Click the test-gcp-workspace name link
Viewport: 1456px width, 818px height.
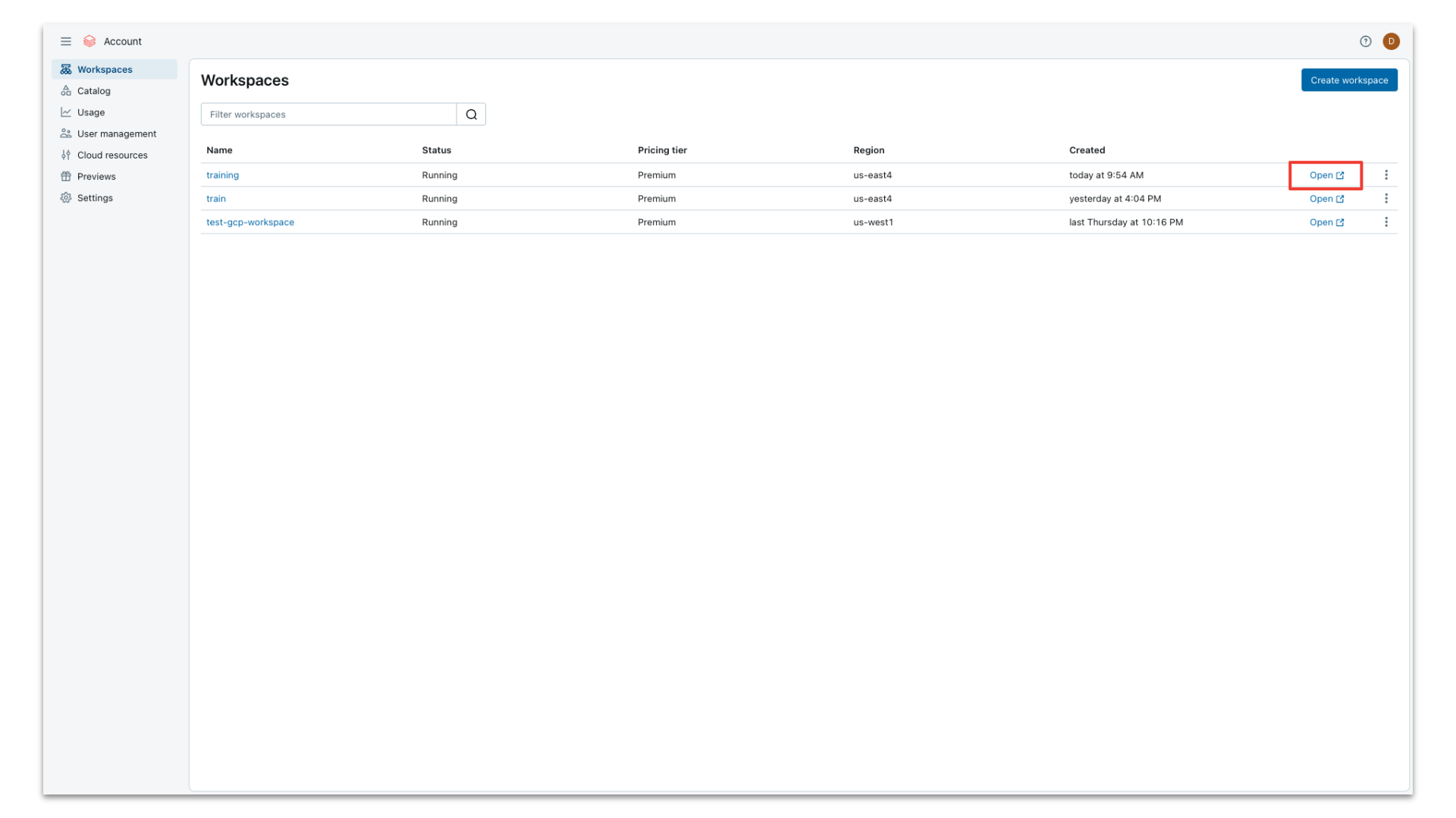pos(249,222)
